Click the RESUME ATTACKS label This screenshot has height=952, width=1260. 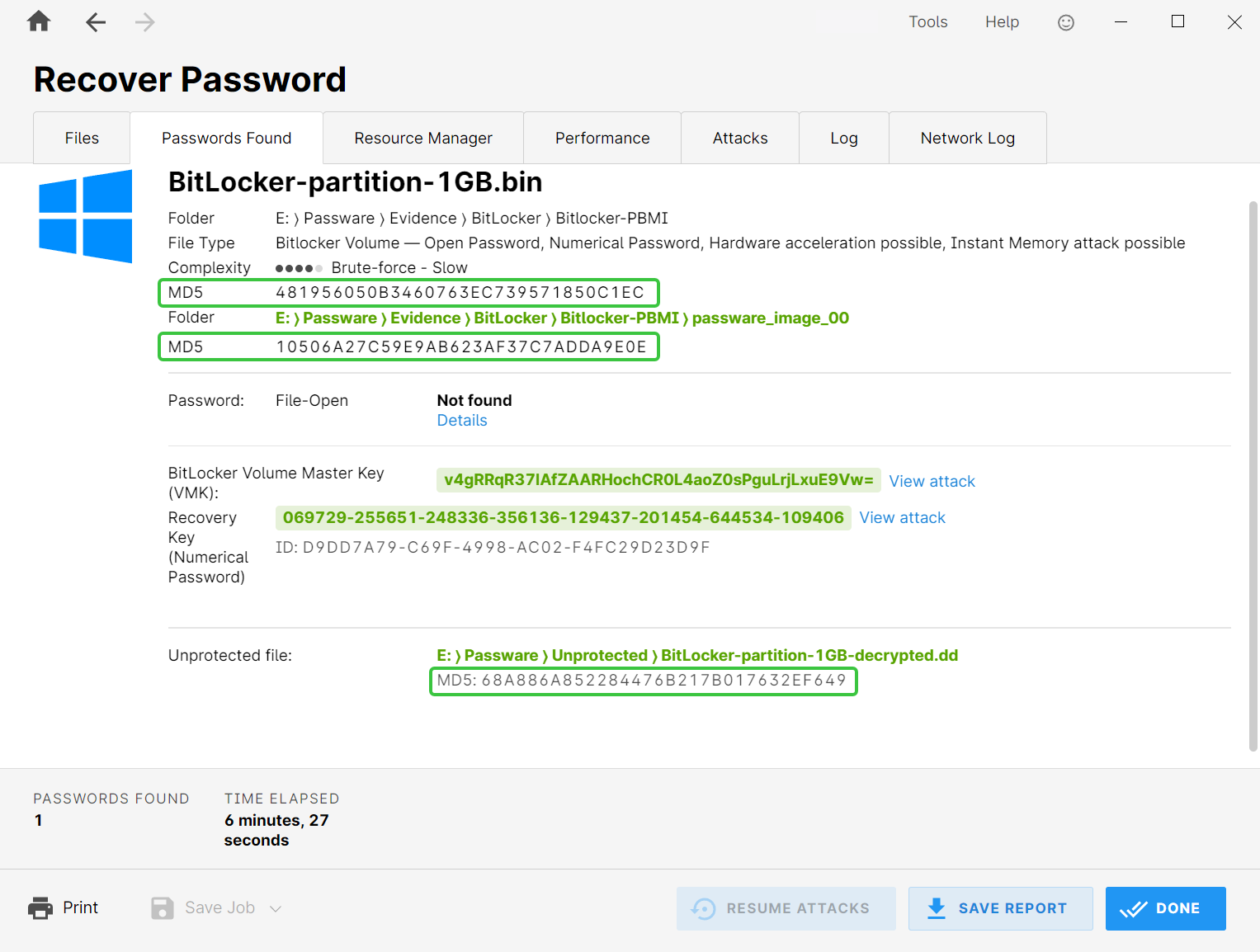(x=798, y=908)
